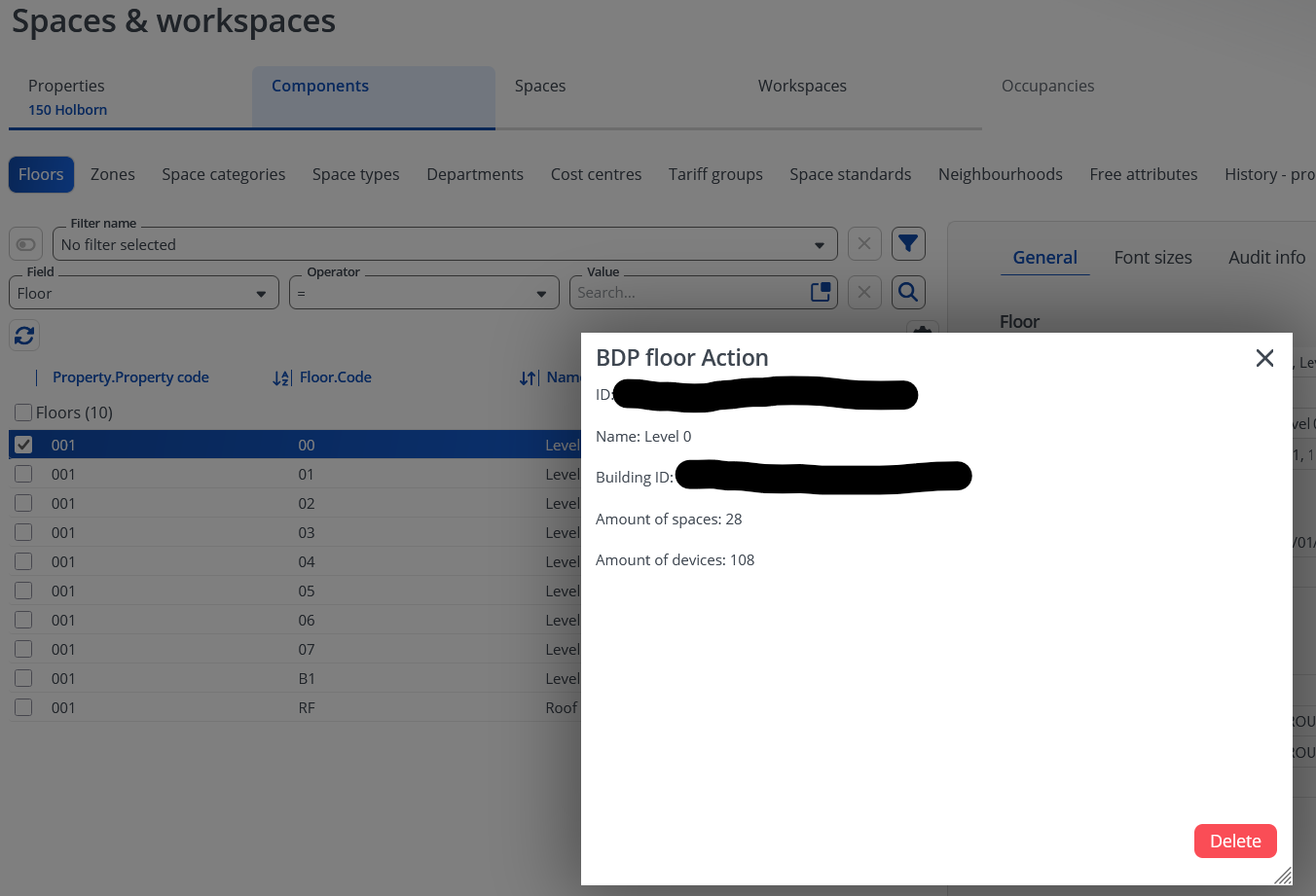The height and width of the screenshot is (896, 1316).
Task: Open Space categories sub-tab
Action: pyautogui.click(x=224, y=174)
